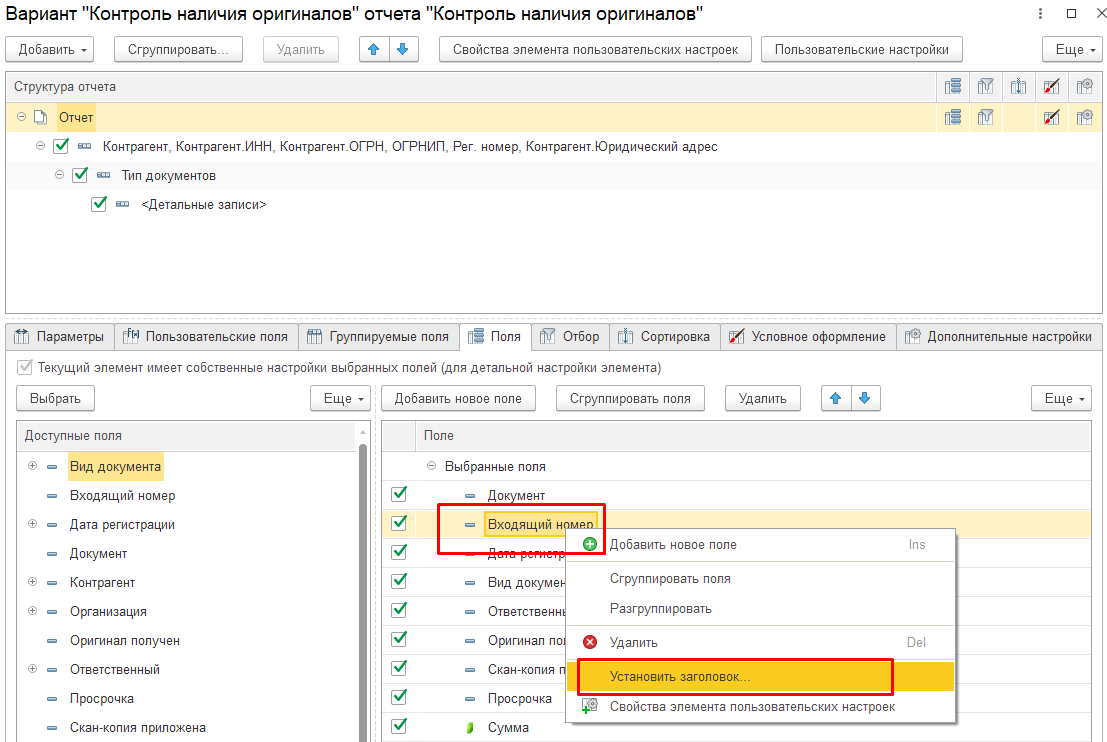This screenshot has width=1107, height=742.
Task: Click green plus icon in context menu
Action: coord(590,544)
